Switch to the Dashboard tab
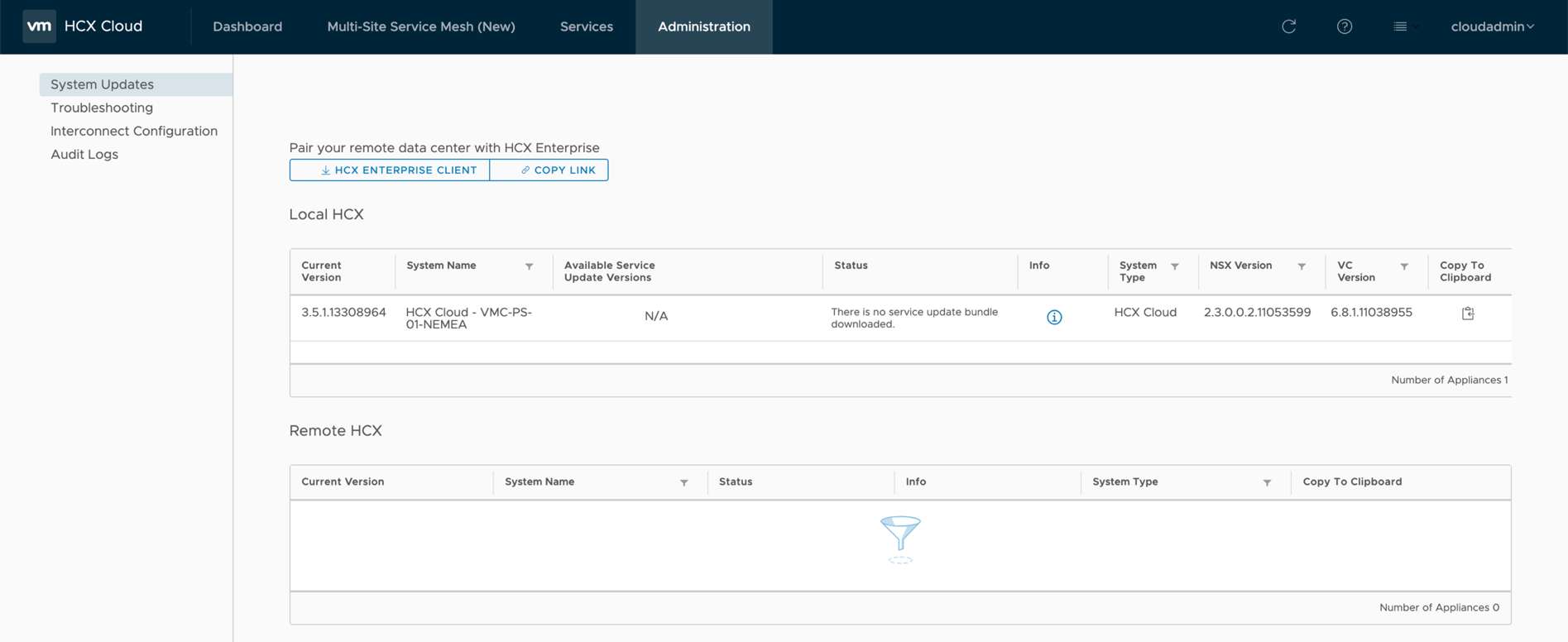The height and width of the screenshot is (642, 1568). (x=247, y=26)
